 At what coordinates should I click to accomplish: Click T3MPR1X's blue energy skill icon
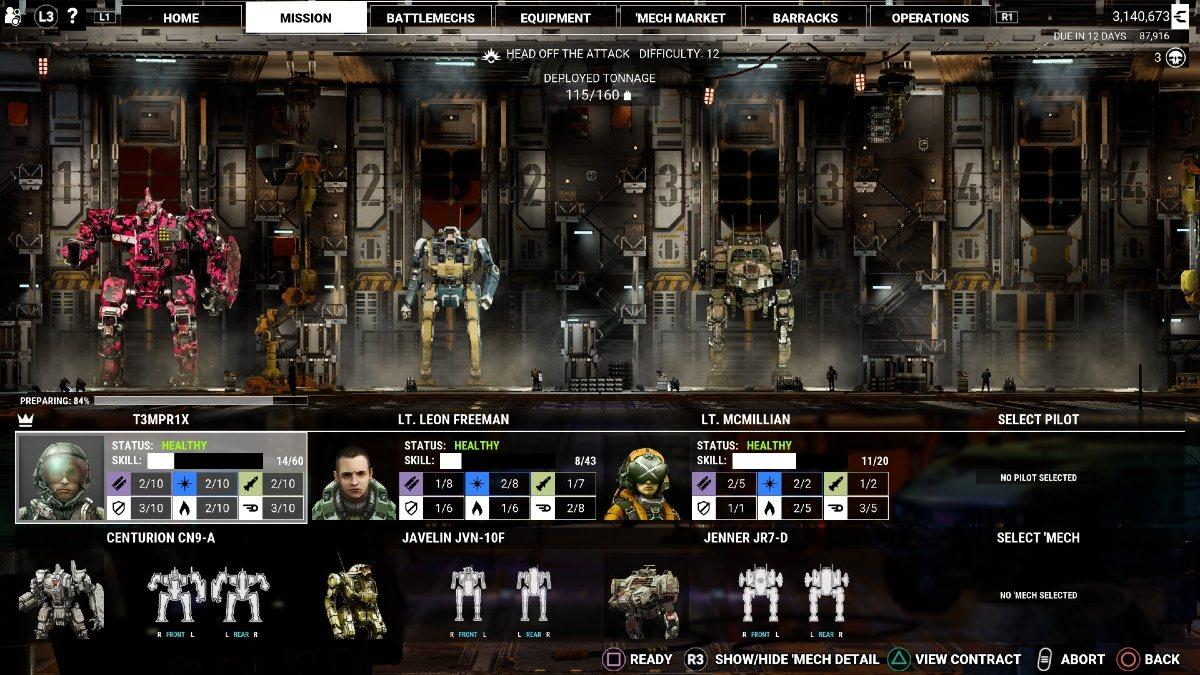pos(187,485)
